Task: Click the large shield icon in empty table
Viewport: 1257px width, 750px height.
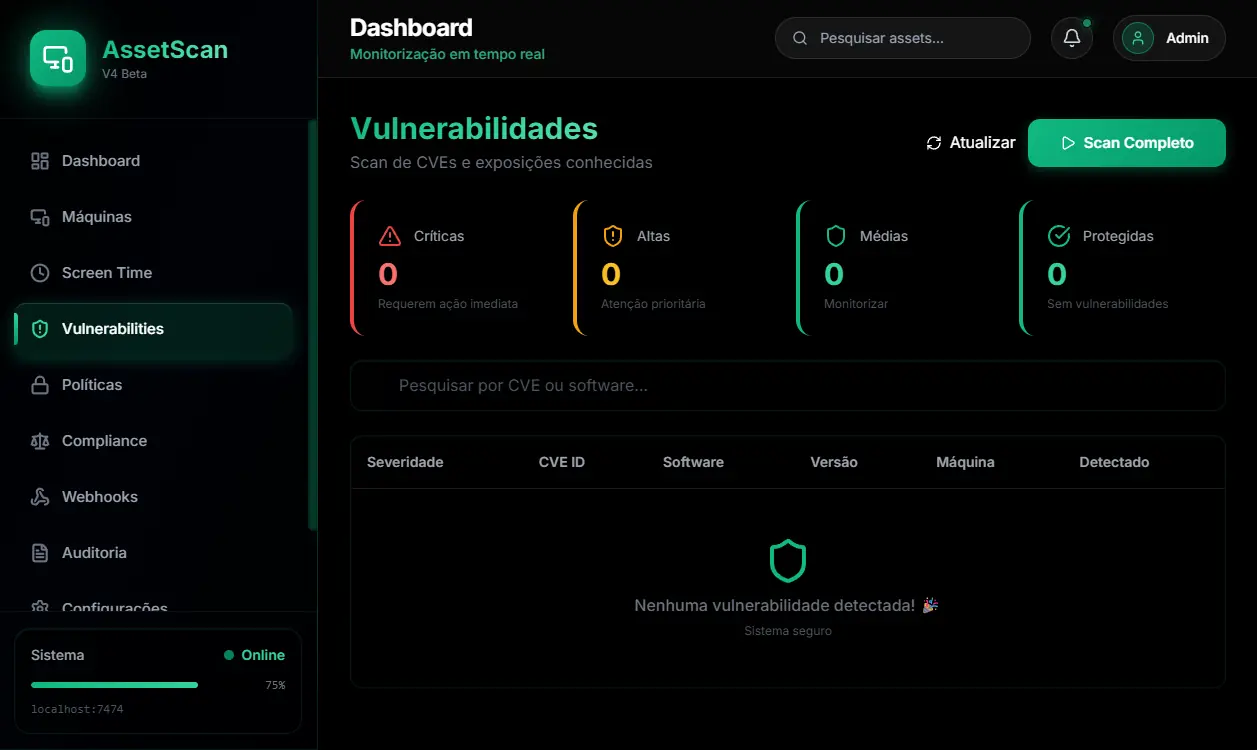Action: (788, 561)
